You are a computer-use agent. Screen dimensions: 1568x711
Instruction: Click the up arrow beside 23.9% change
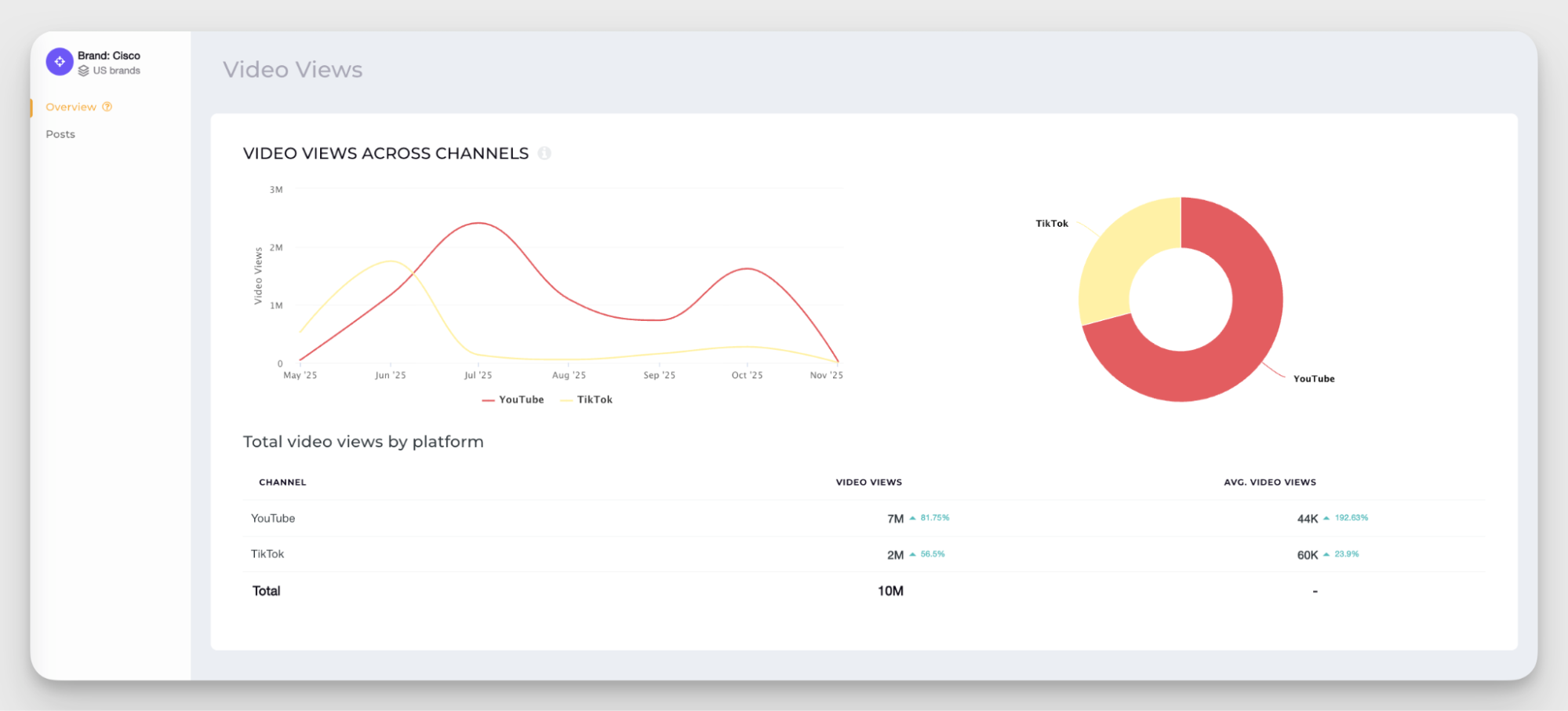click(1326, 554)
